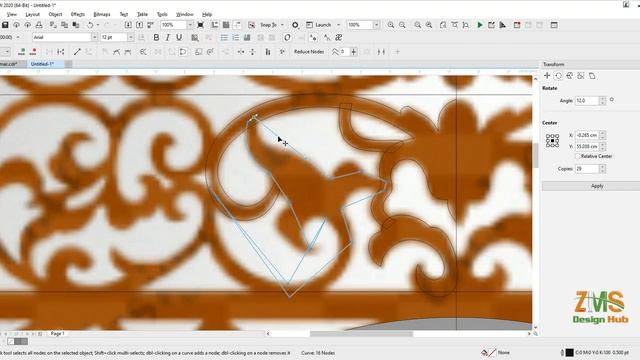Viewport: 640px width, 360px height.
Task: Click the Full-screen preview icon
Action: point(200,25)
